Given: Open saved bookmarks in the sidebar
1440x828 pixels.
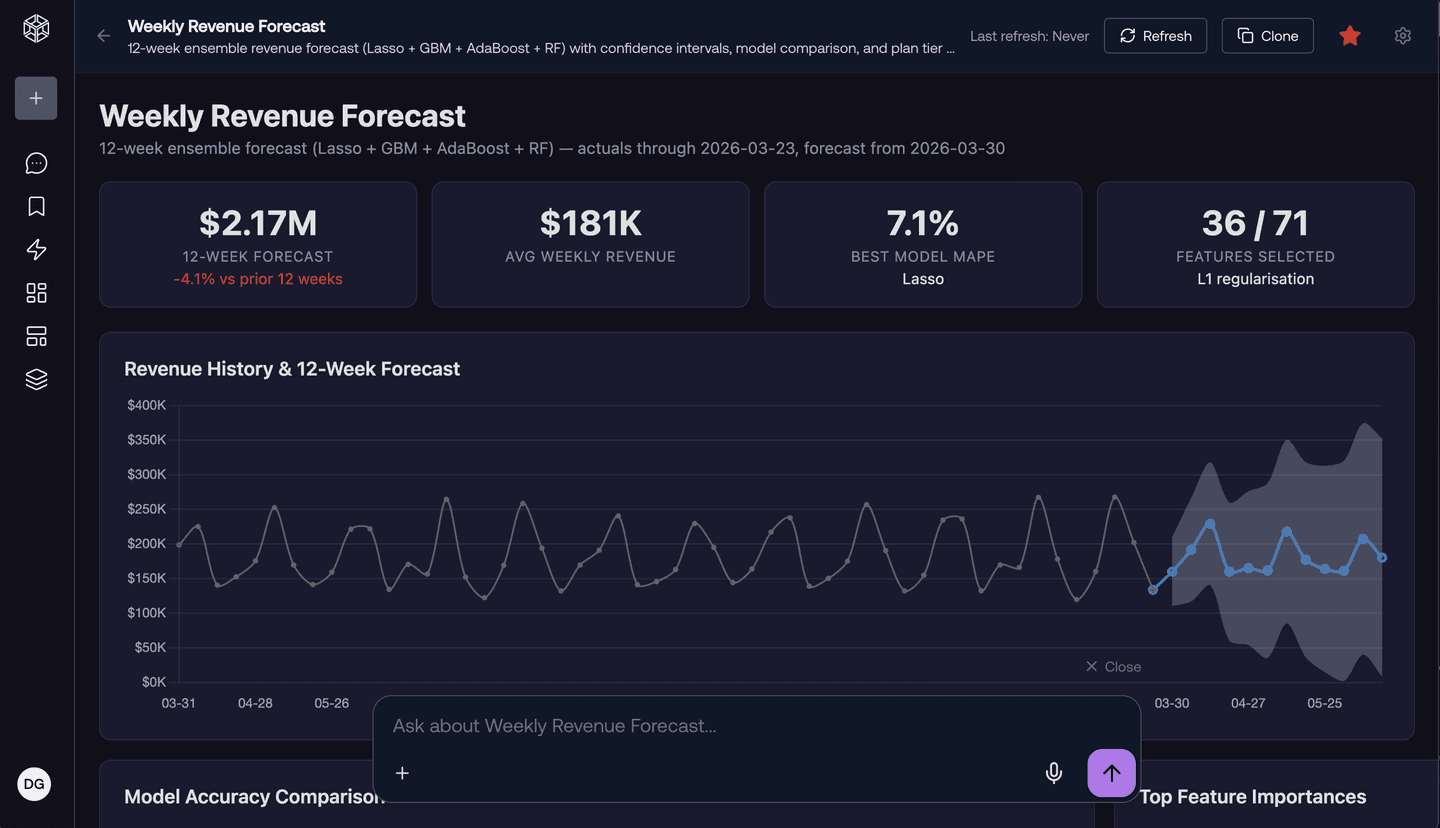Looking at the screenshot, I should coord(36,205).
